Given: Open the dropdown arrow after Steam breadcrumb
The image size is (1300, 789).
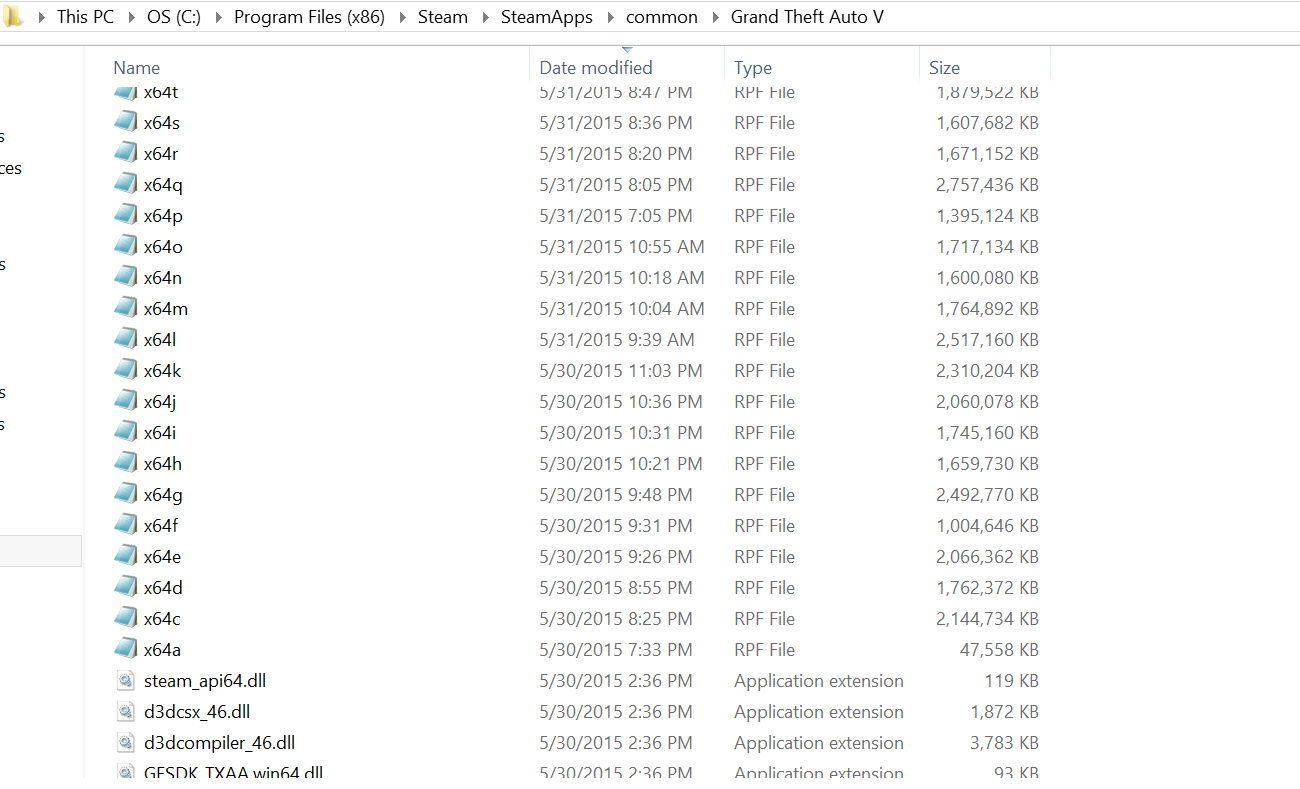Looking at the screenshot, I should (x=484, y=17).
